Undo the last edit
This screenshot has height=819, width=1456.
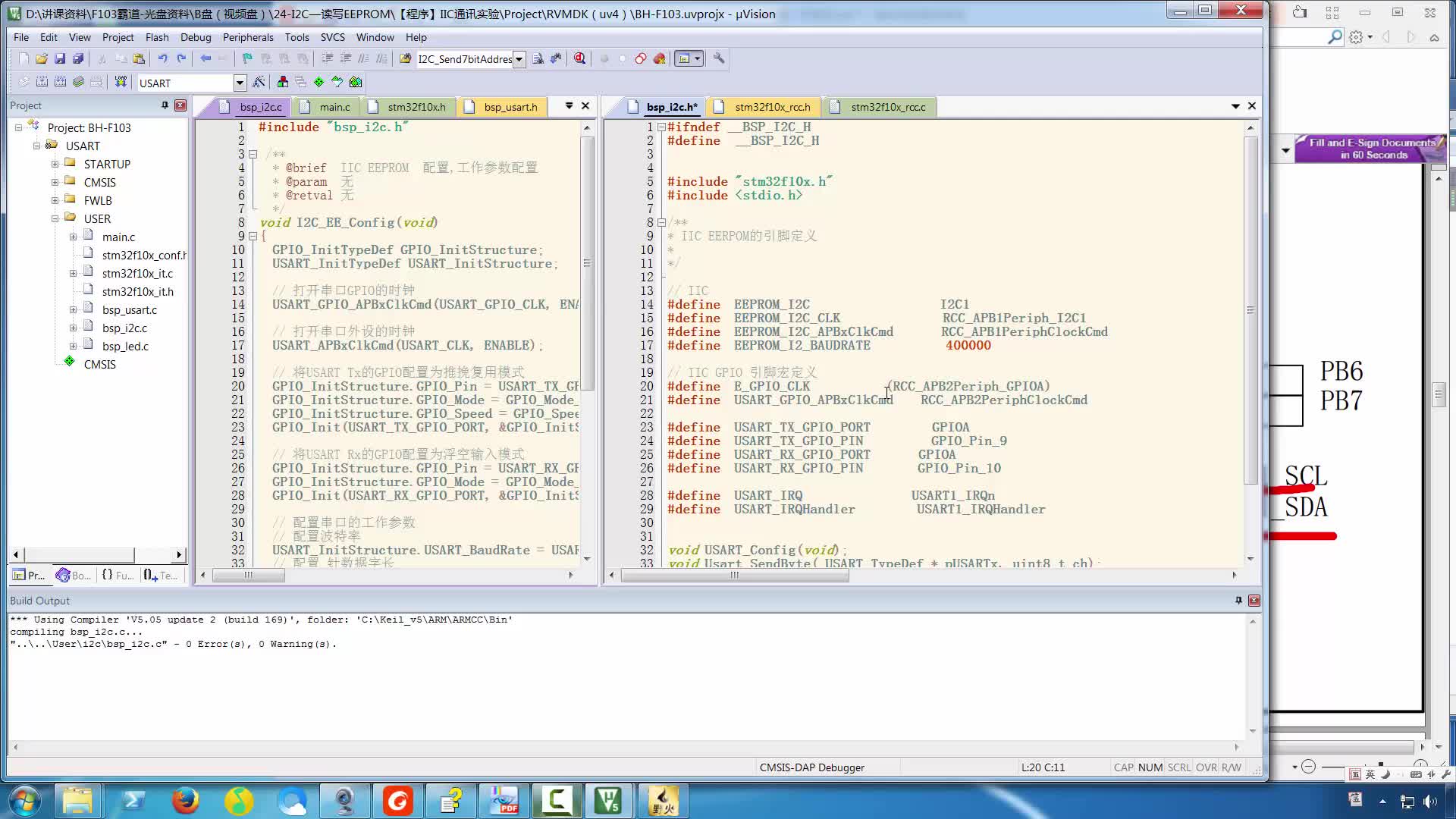162,58
